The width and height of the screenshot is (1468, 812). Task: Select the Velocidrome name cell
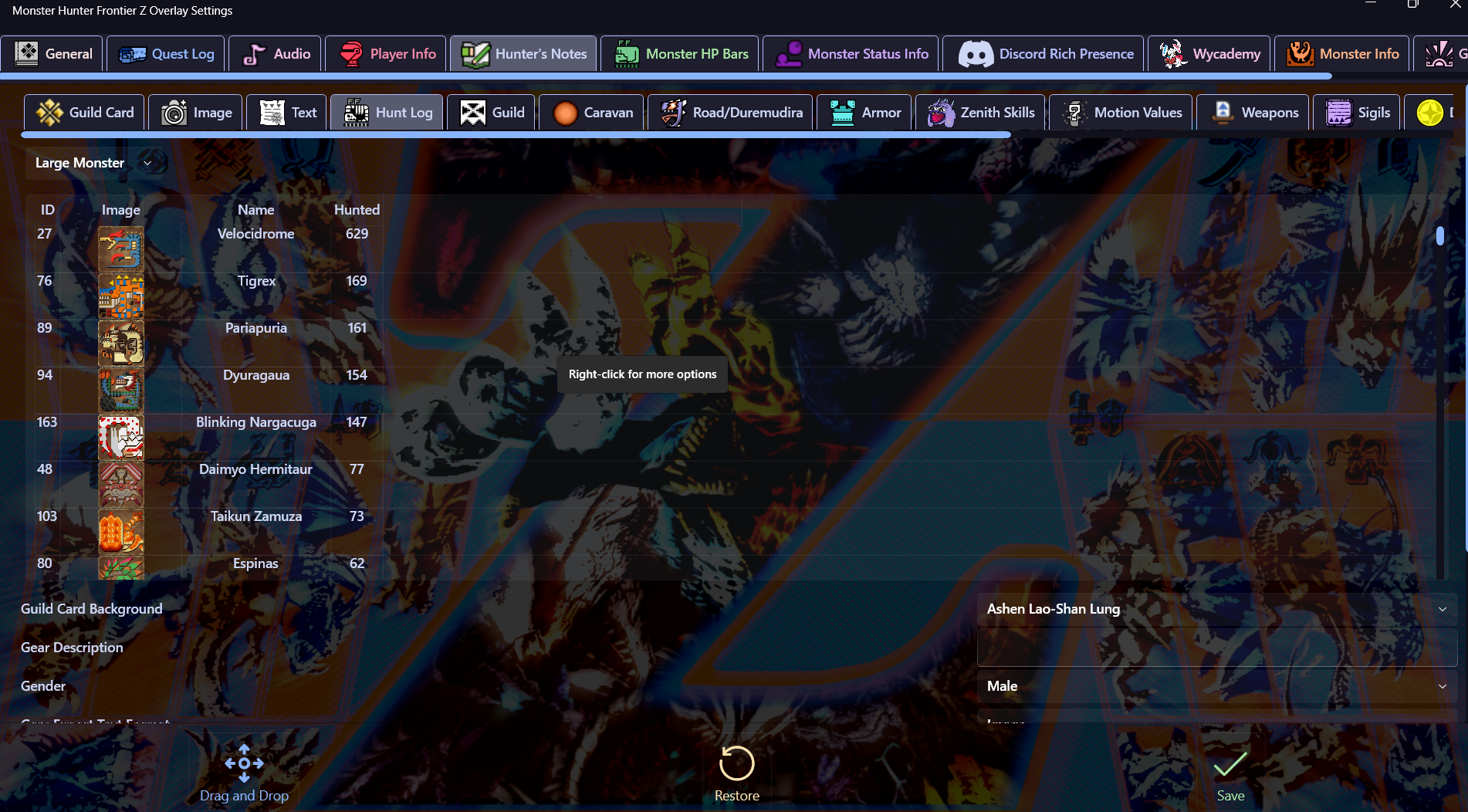point(256,234)
